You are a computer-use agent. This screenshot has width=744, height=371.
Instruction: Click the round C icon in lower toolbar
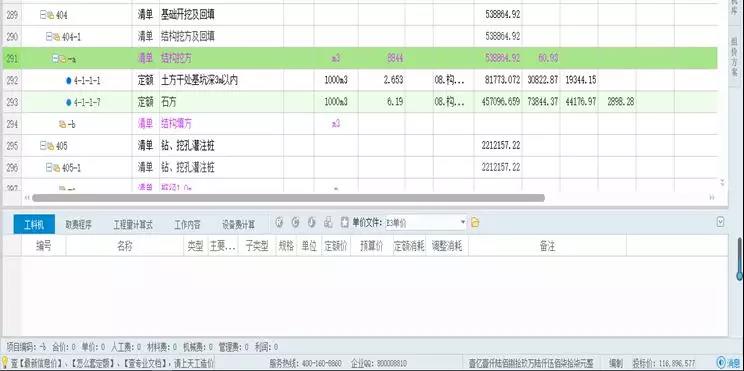[295, 223]
